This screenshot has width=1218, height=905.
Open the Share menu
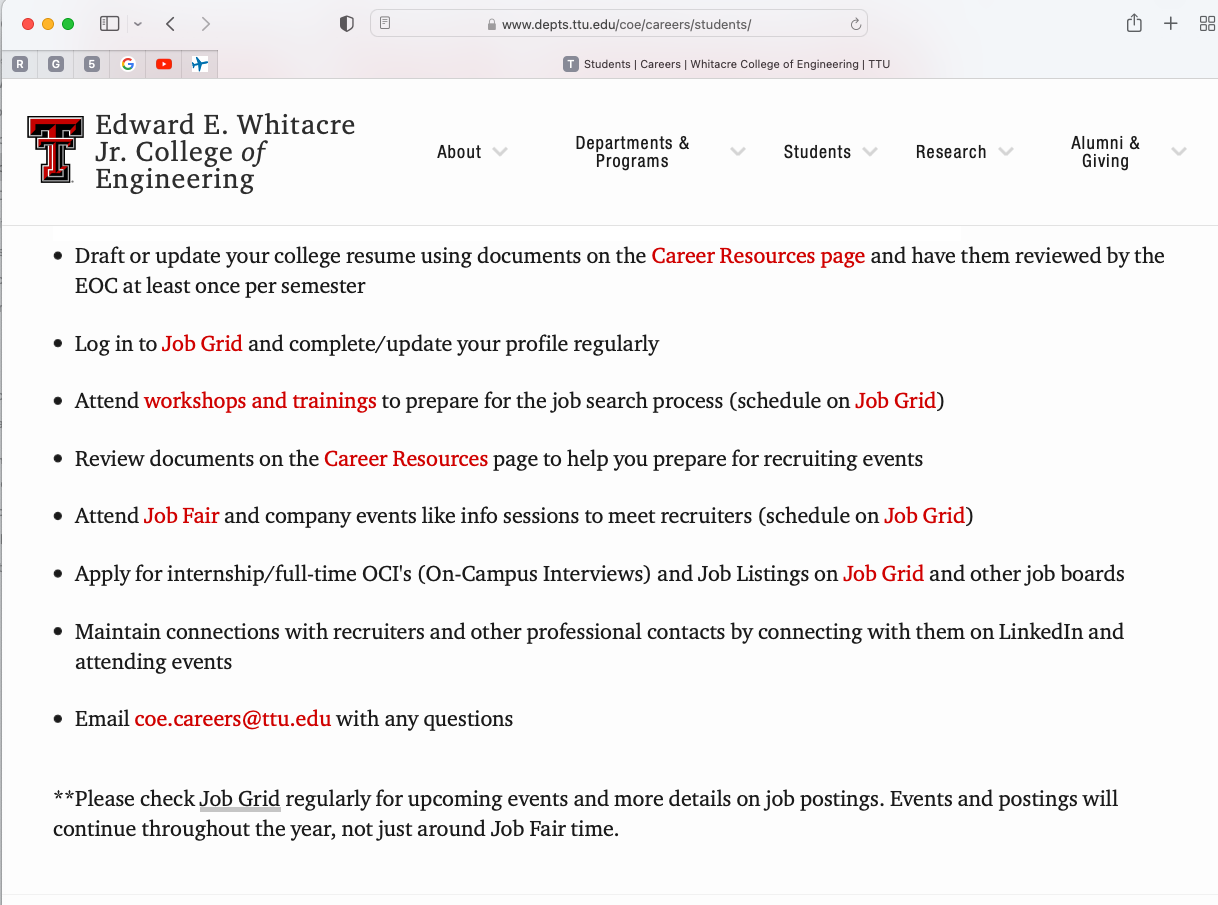point(1134,23)
